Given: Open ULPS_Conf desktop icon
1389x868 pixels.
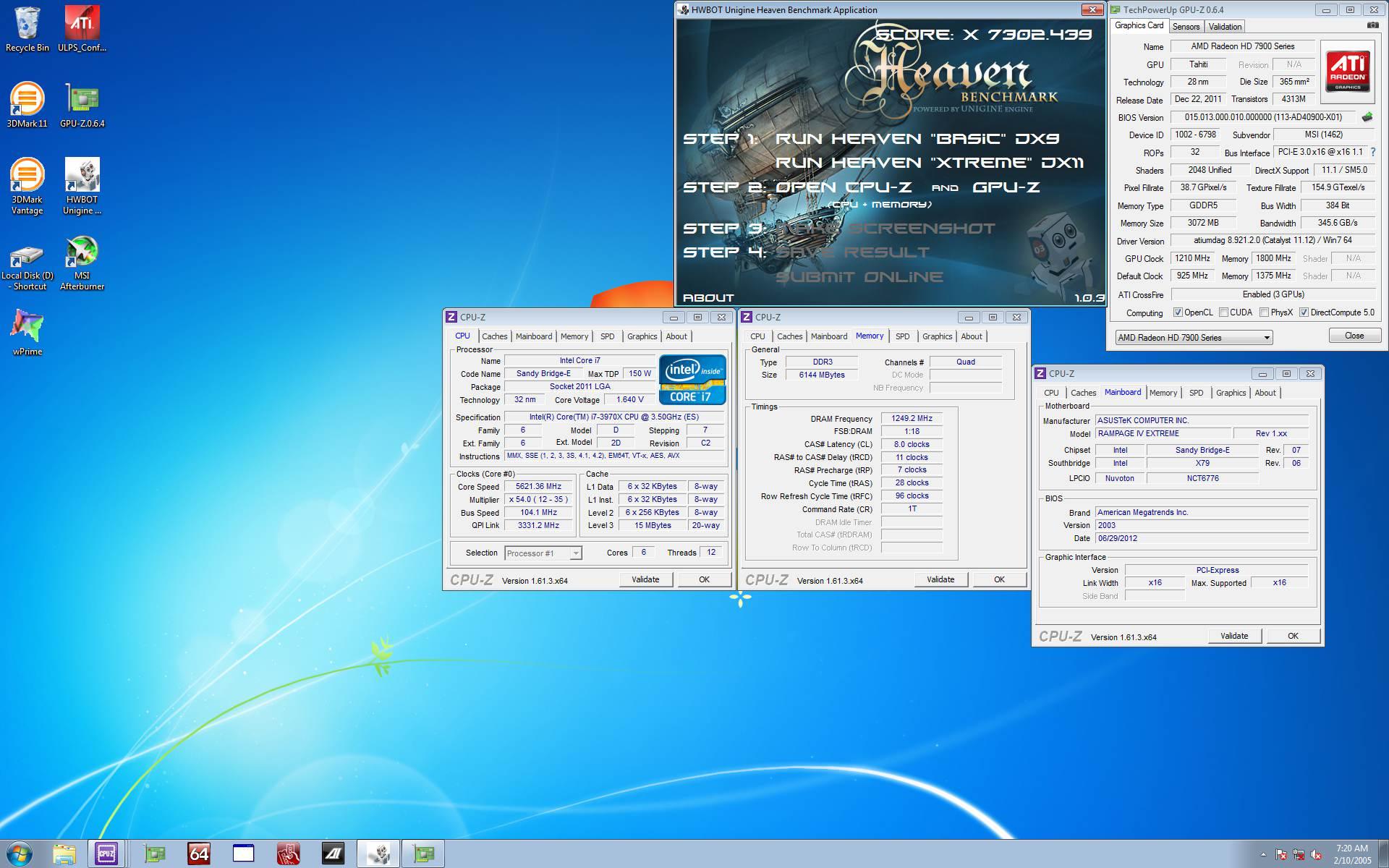Looking at the screenshot, I should tap(82, 30).
